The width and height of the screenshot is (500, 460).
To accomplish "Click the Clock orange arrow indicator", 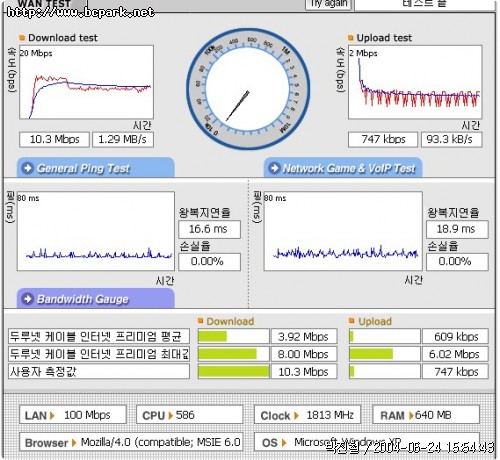I will coord(296,415).
